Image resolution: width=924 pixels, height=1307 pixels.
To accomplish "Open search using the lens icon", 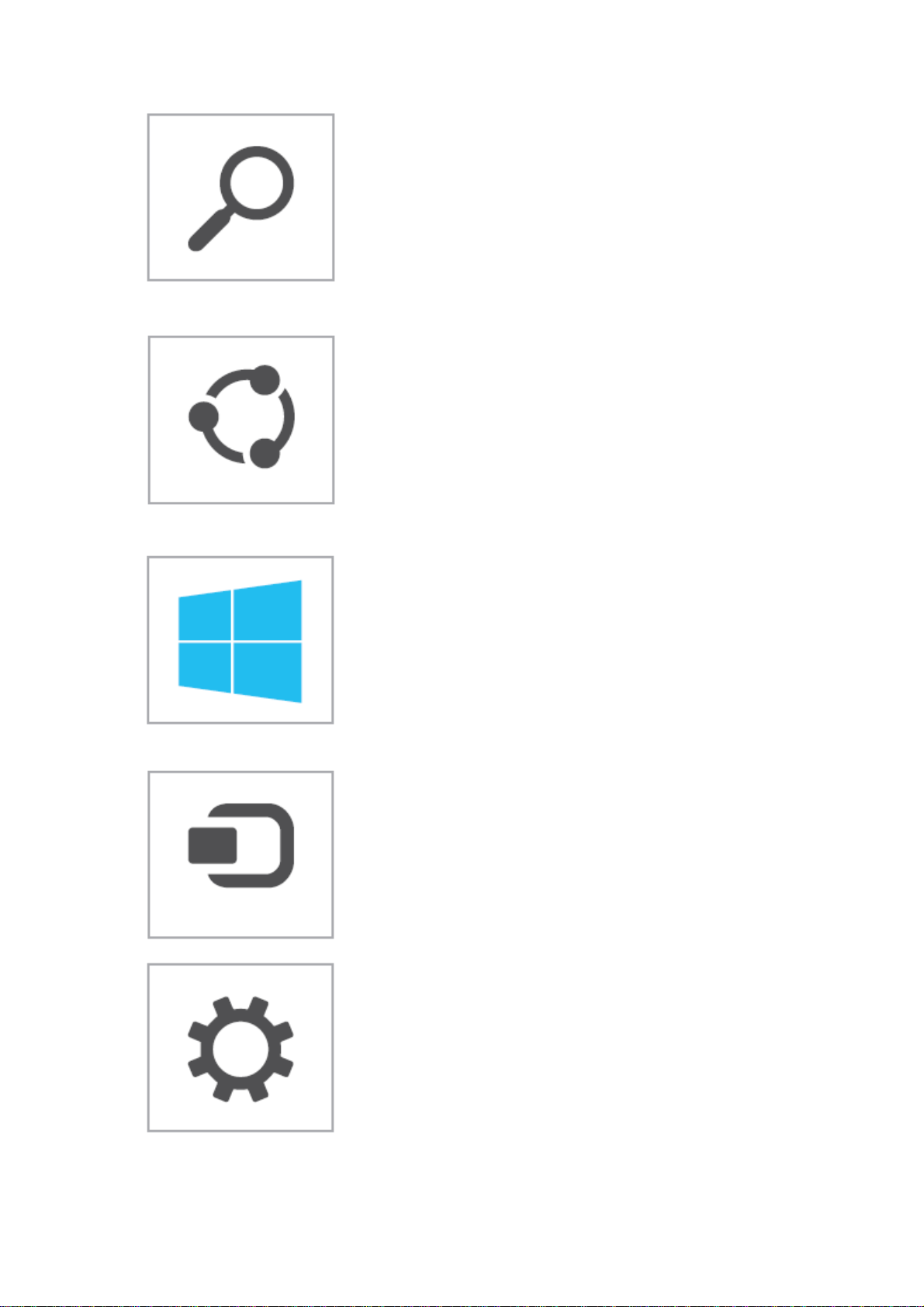I will 241,197.
